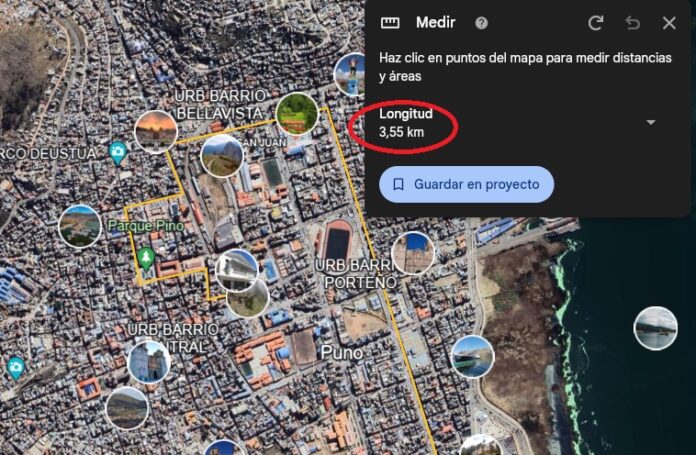
Task: Open the teal camera marker near Arco Deustua
Action: tap(118, 153)
